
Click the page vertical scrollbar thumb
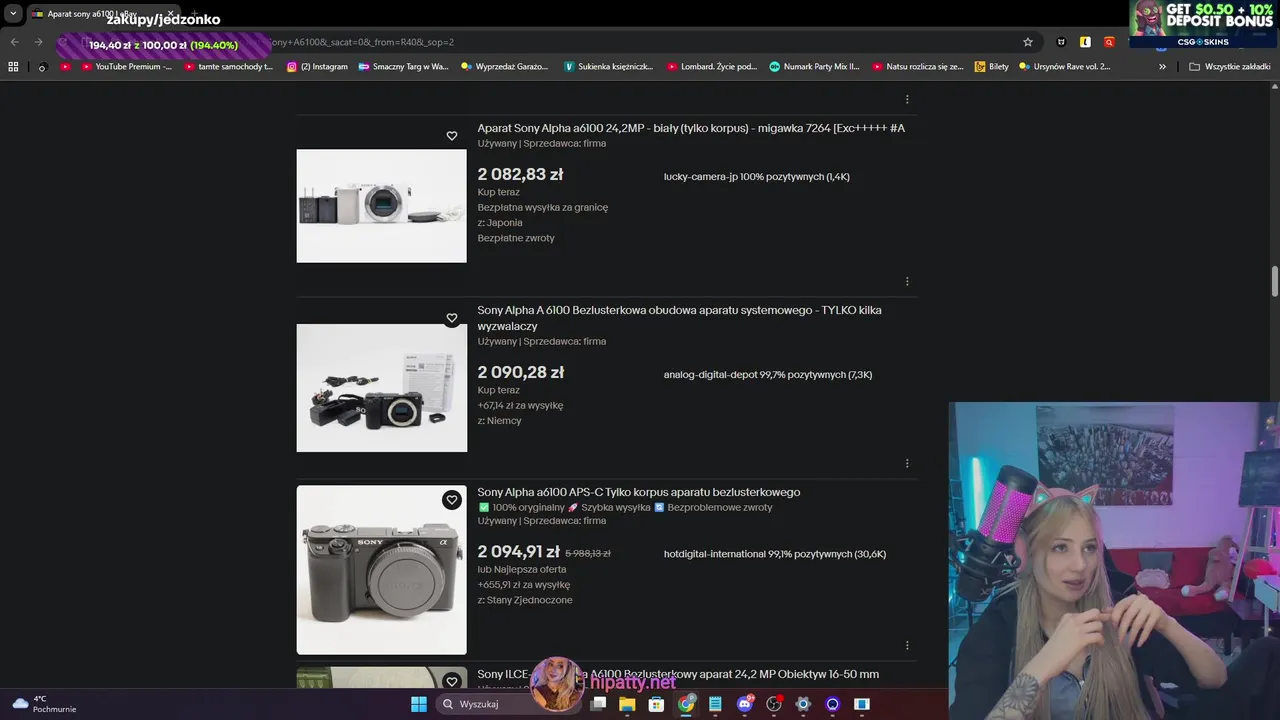click(x=1274, y=282)
